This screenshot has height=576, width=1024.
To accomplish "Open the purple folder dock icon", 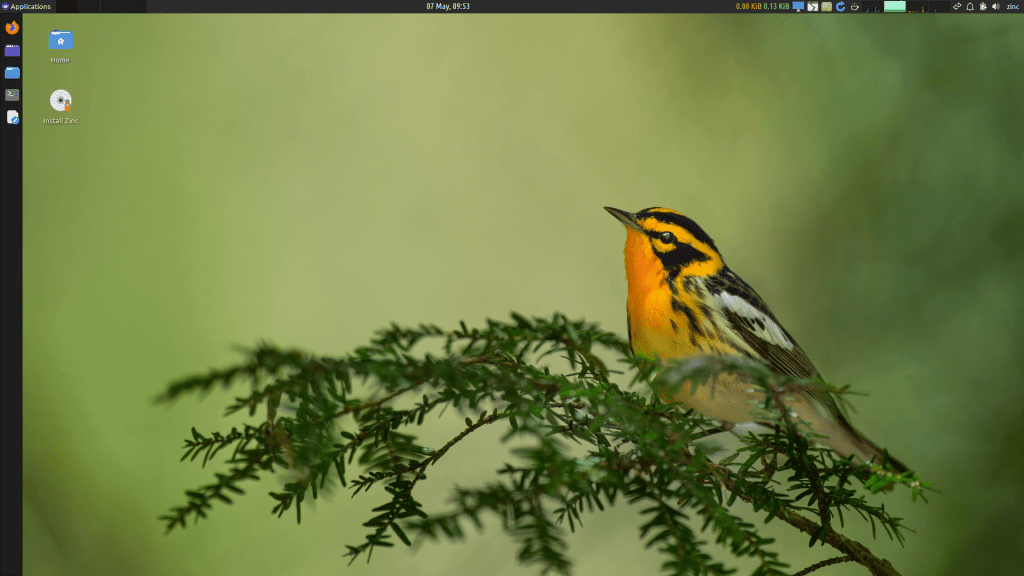I will pyautogui.click(x=12, y=50).
